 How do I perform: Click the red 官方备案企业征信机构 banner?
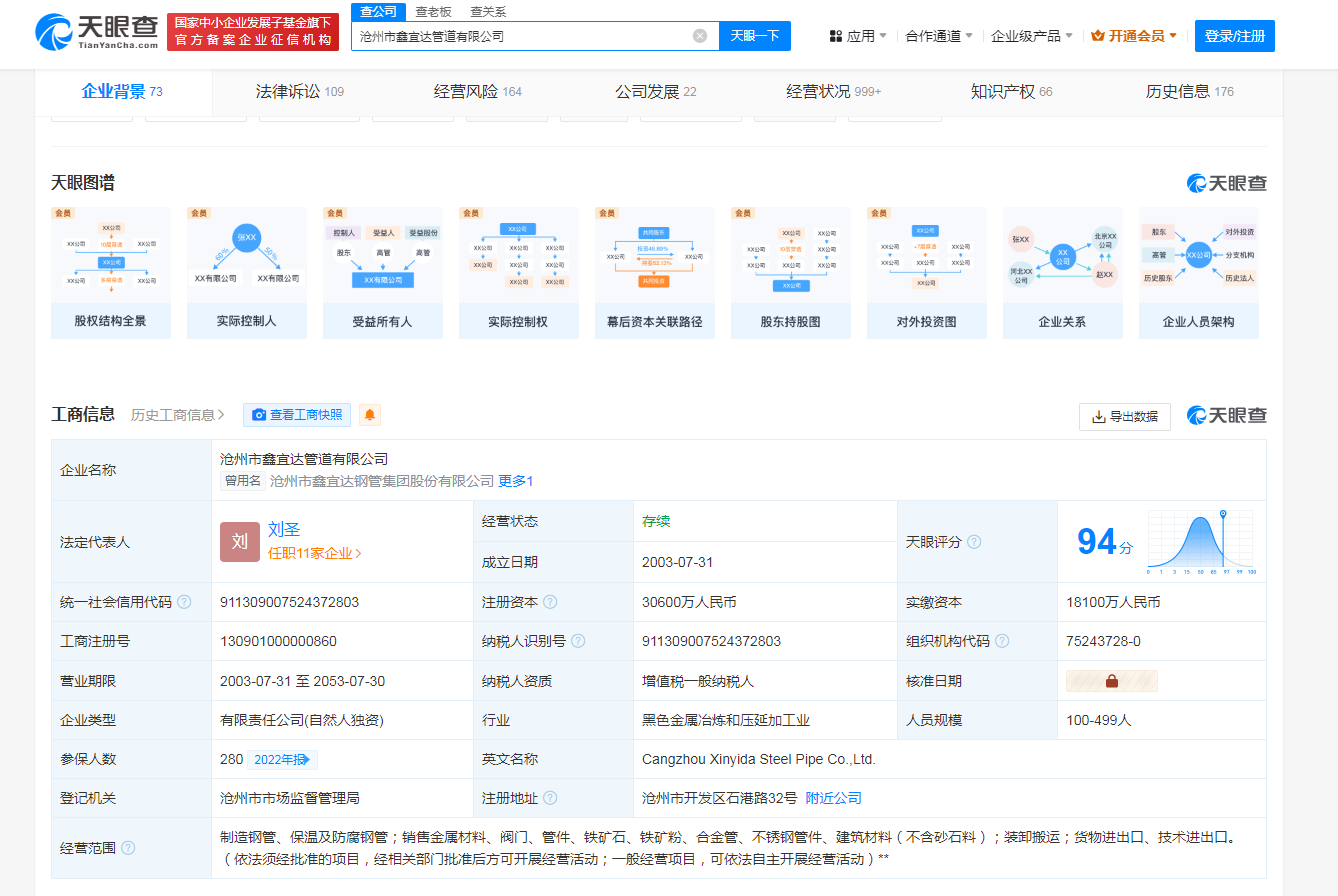pos(252,31)
